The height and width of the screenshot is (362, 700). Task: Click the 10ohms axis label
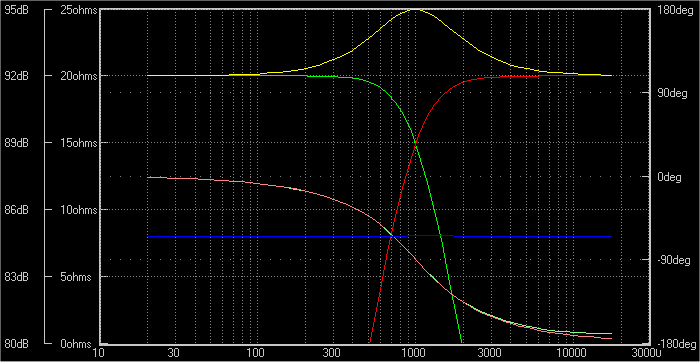point(78,209)
